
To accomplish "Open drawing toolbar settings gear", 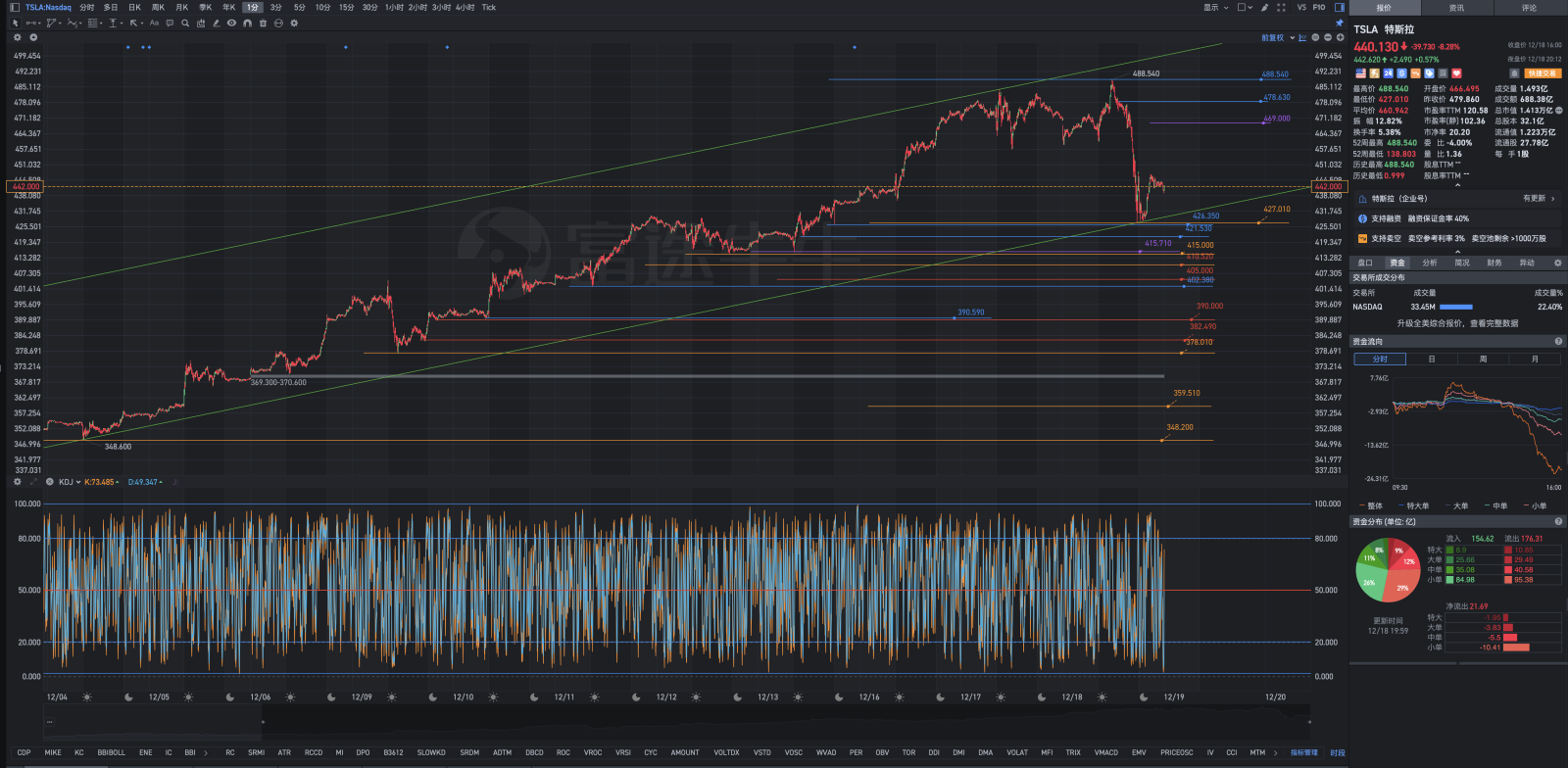I will [294, 23].
